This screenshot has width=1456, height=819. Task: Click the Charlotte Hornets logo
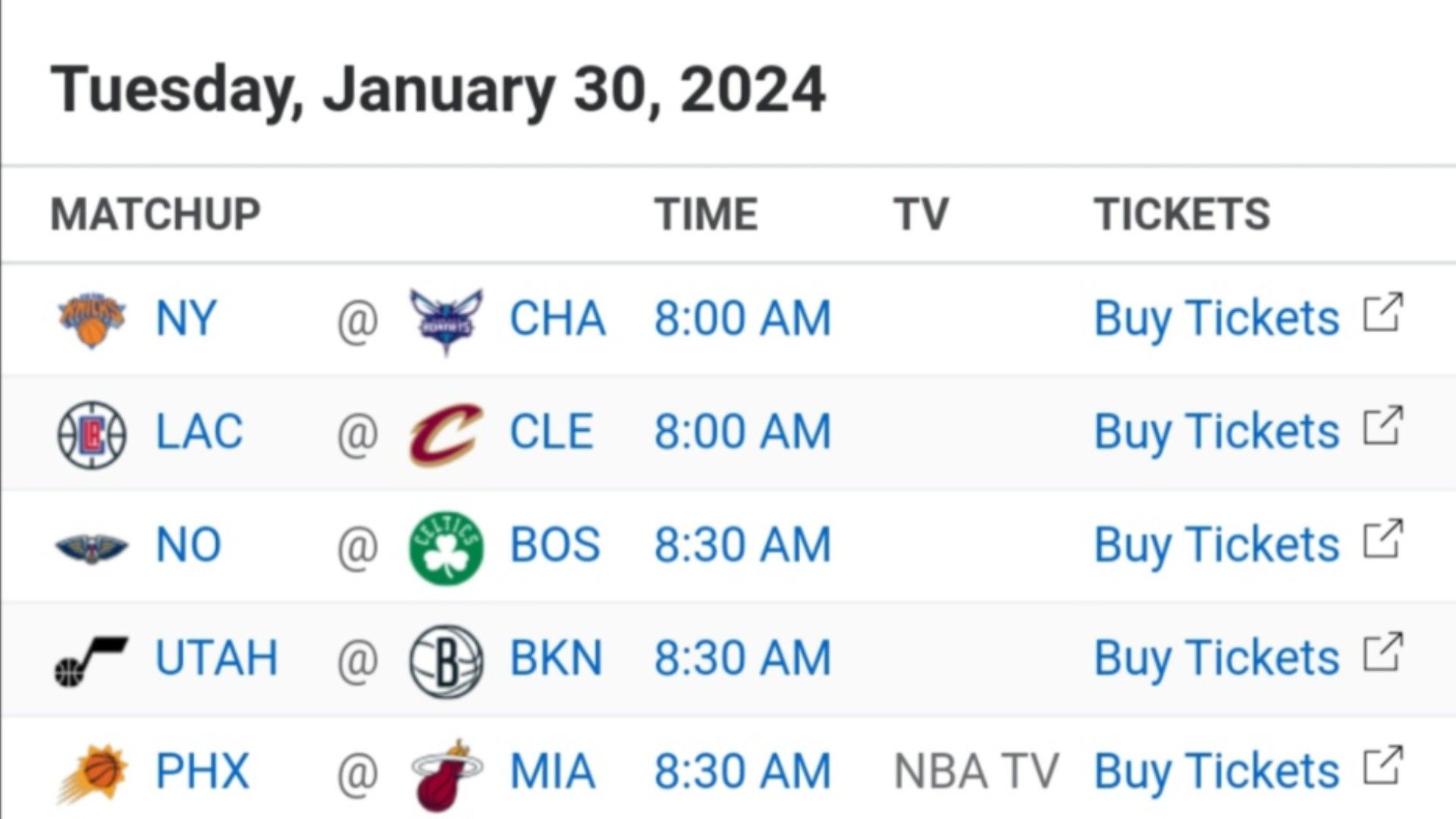(x=446, y=320)
